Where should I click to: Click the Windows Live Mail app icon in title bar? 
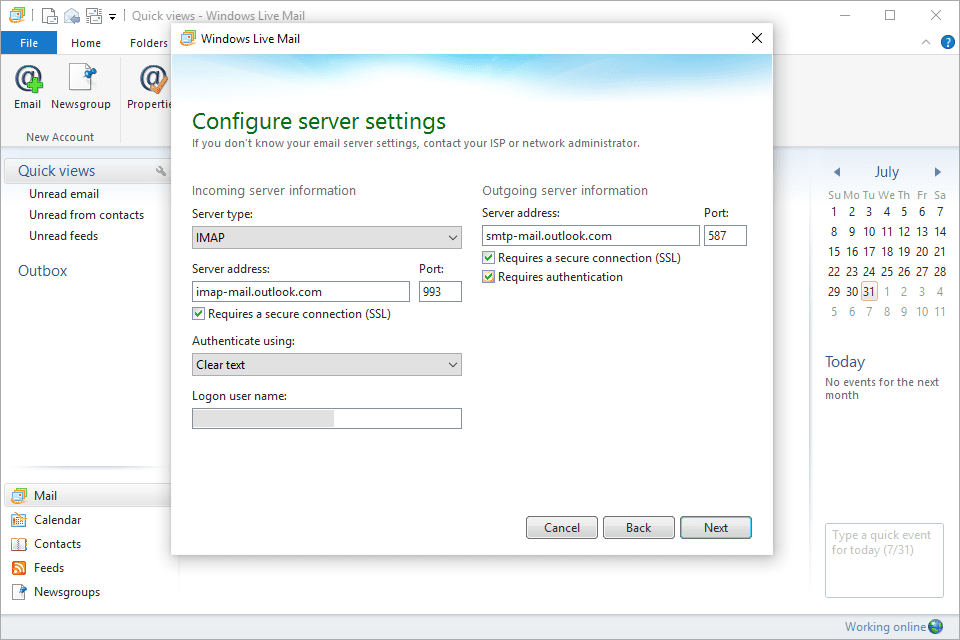[x=17, y=15]
